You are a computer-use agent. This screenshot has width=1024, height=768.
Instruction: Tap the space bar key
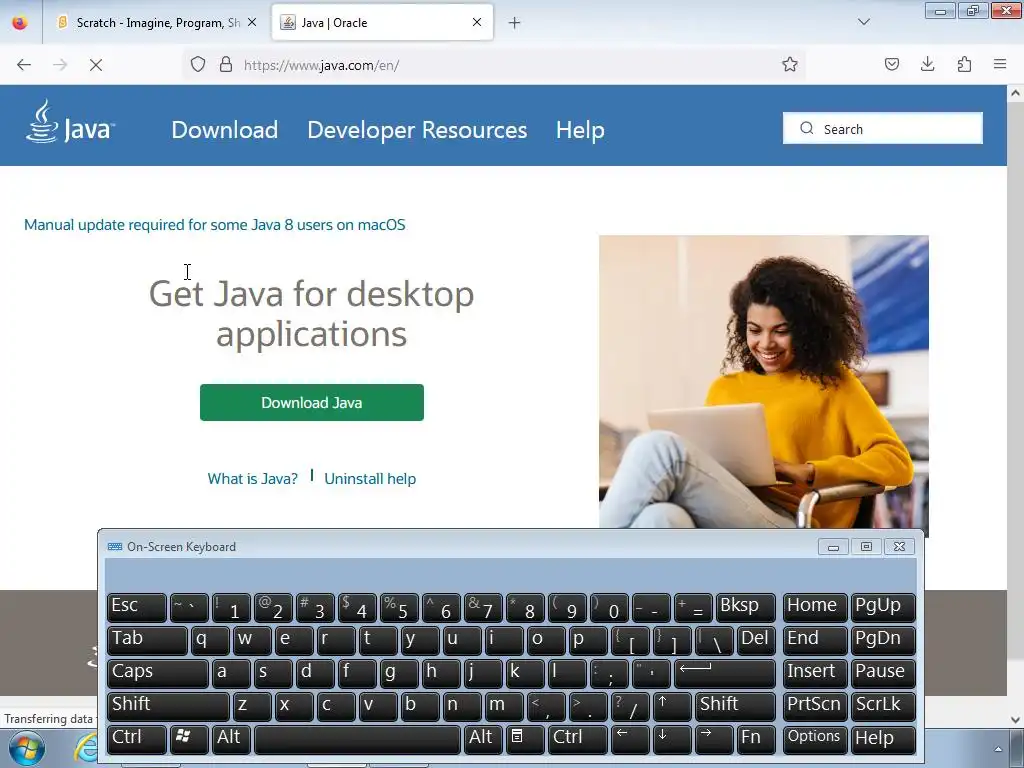point(357,739)
